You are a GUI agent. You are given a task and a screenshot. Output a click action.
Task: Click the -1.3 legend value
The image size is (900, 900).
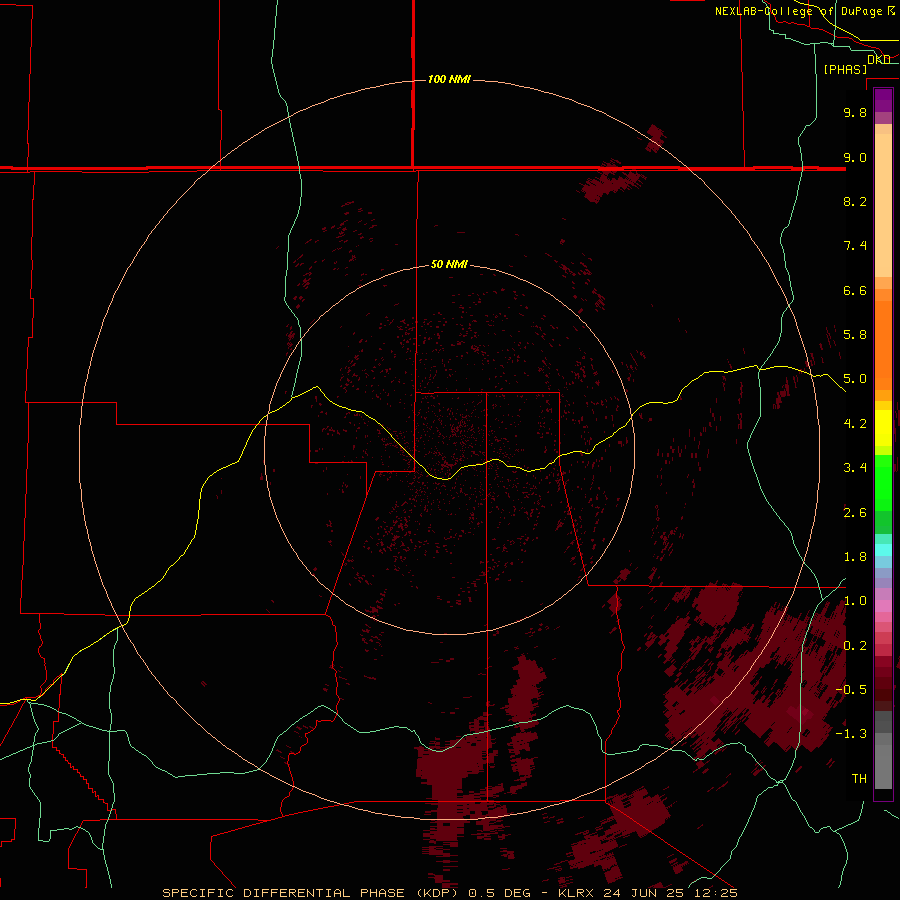[x=850, y=734]
